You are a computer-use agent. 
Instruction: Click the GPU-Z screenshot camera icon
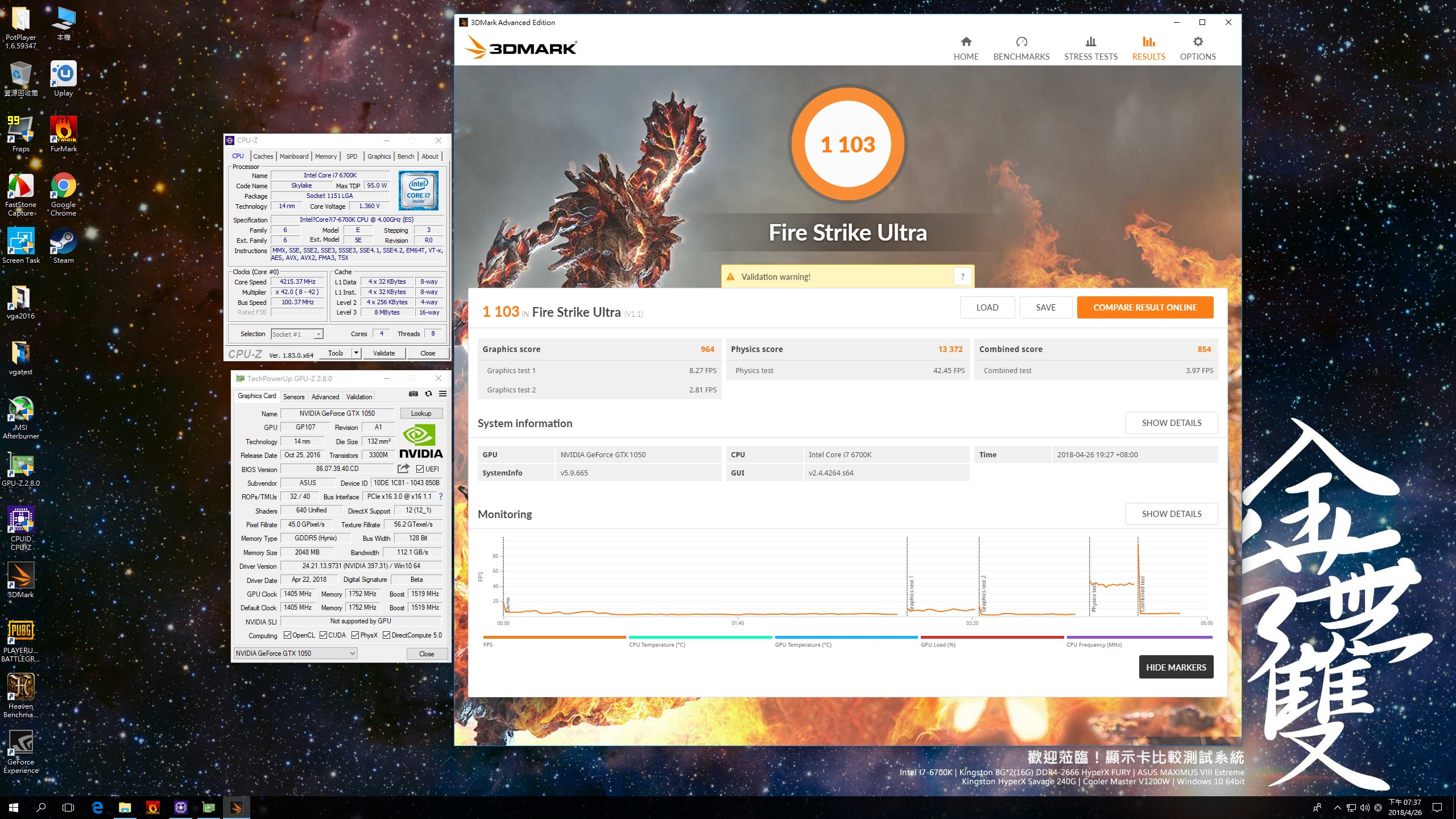413,394
